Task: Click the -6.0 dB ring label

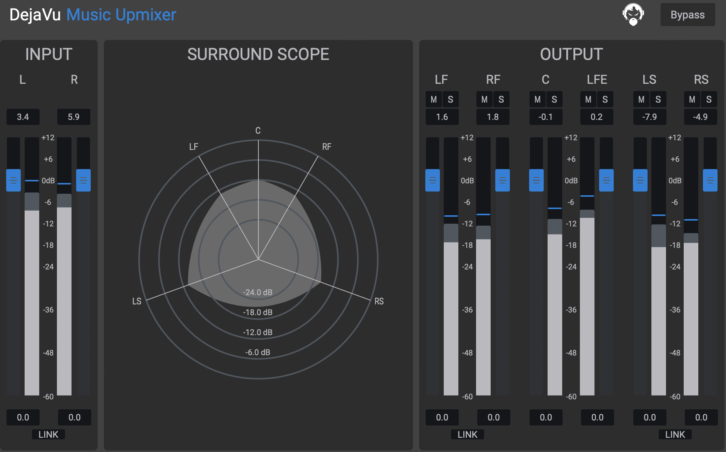Action: pyautogui.click(x=258, y=352)
